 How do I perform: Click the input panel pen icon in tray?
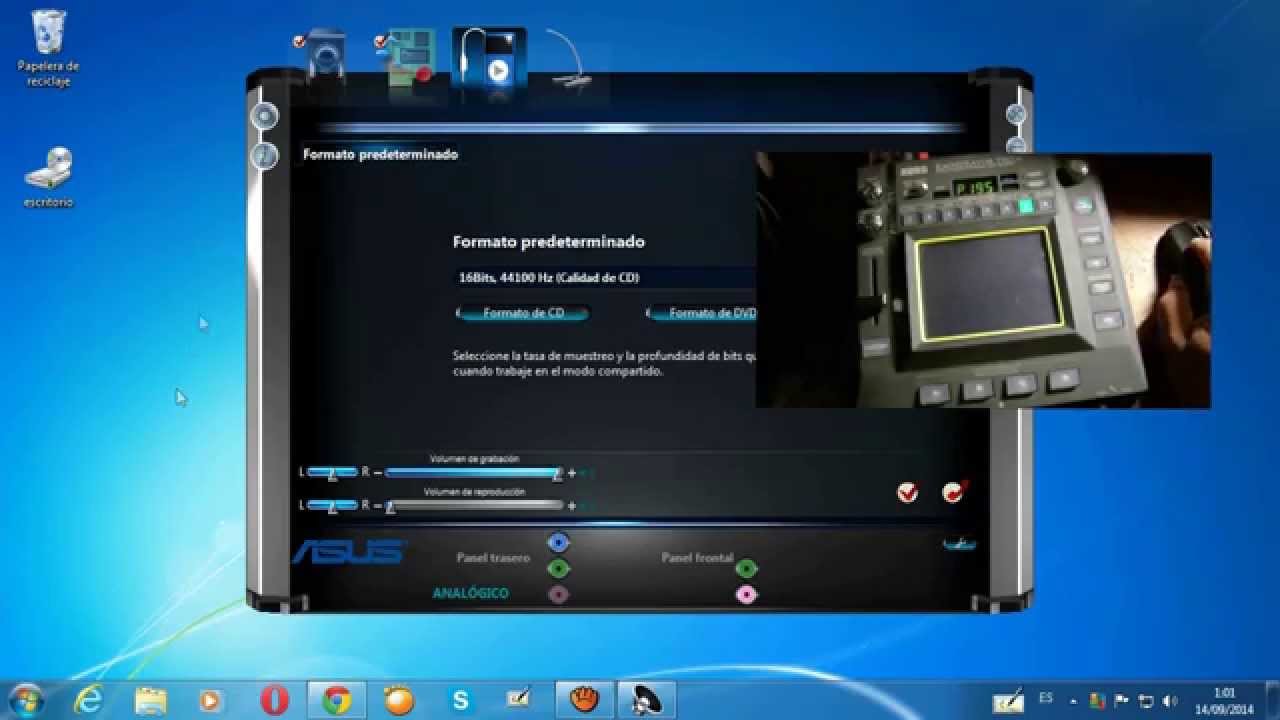click(x=1008, y=701)
